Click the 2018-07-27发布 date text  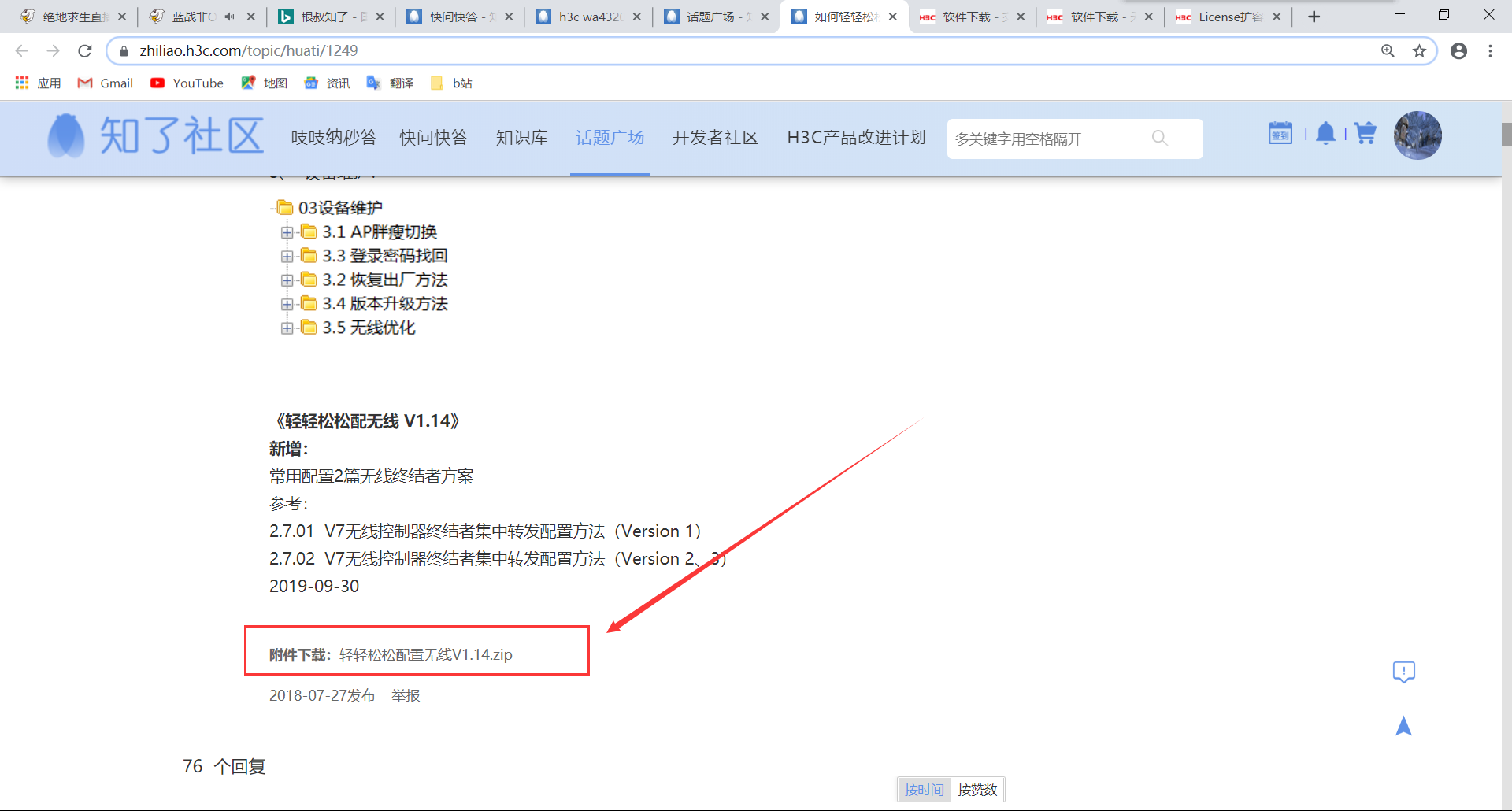coord(322,695)
